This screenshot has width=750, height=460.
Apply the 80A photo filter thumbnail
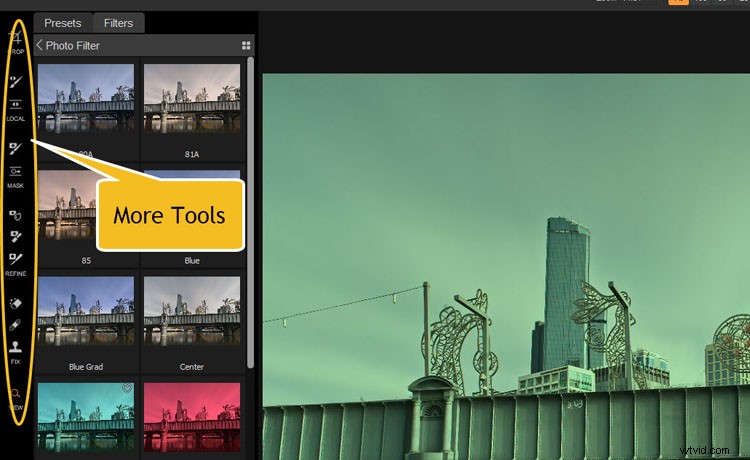(86, 99)
